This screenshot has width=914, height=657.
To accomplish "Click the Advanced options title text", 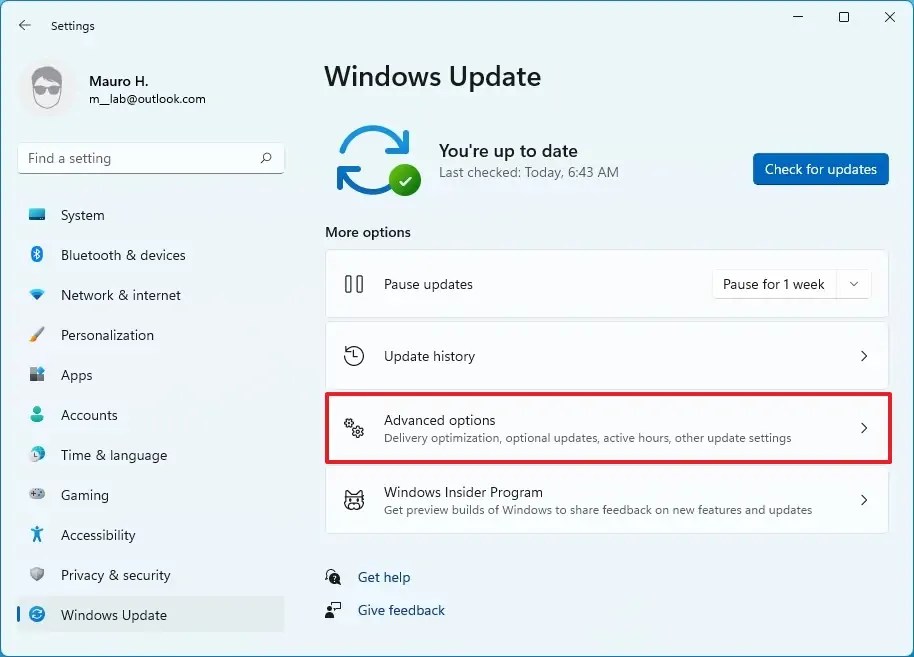I will (x=440, y=420).
